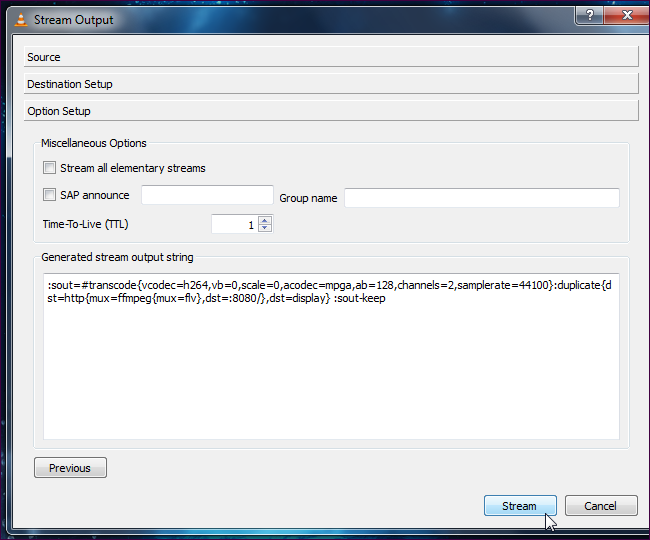Screen dimensions: 650x540
Task: Go back with the Previous button
Action: pos(70,468)
